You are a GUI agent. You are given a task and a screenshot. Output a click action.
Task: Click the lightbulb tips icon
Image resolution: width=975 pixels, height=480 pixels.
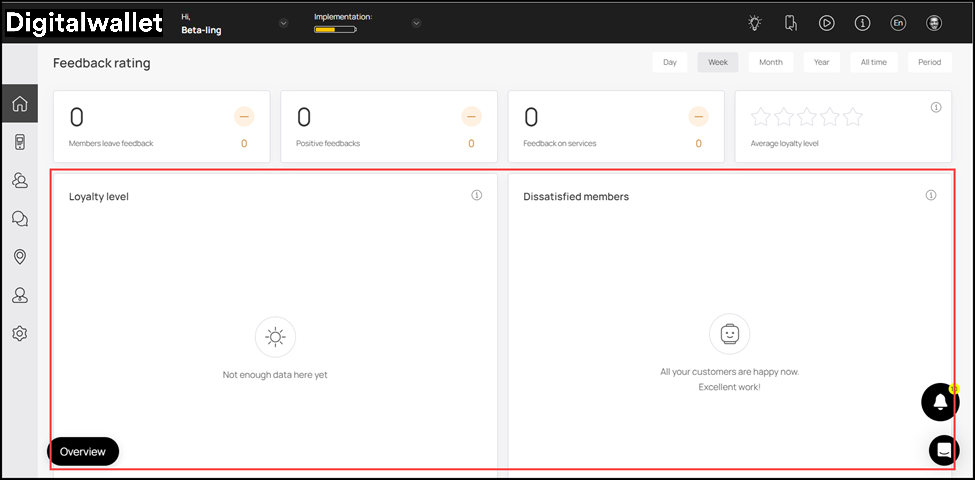coord(754,23)
